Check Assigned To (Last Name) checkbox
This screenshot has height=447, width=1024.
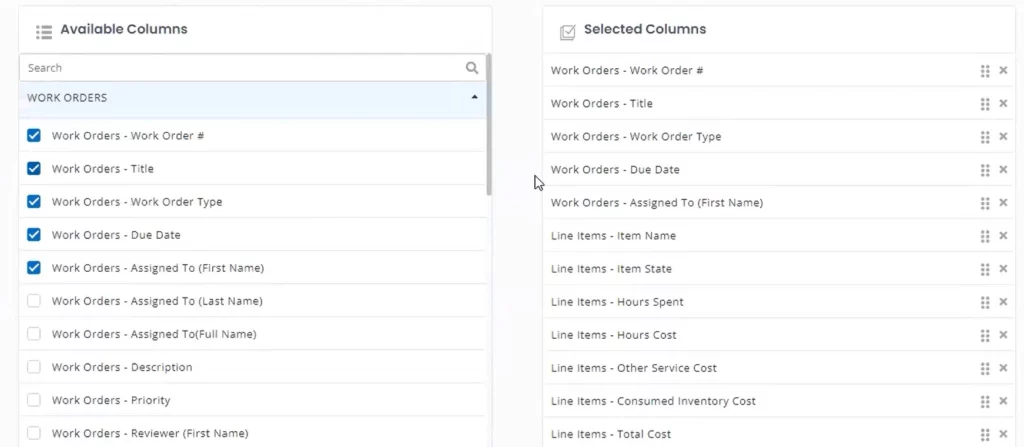pos(33,301)
